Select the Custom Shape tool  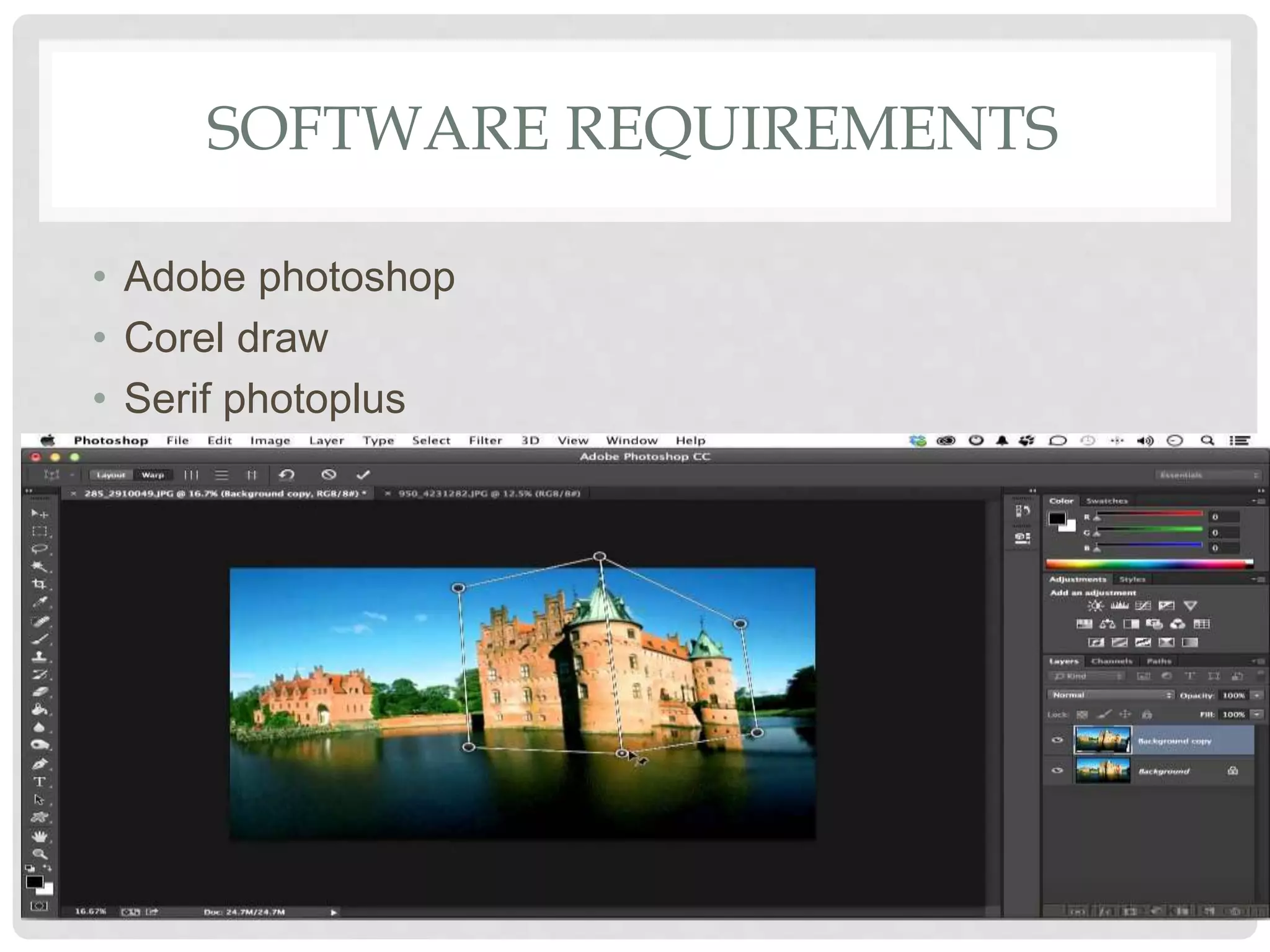[x=39, y=818]
